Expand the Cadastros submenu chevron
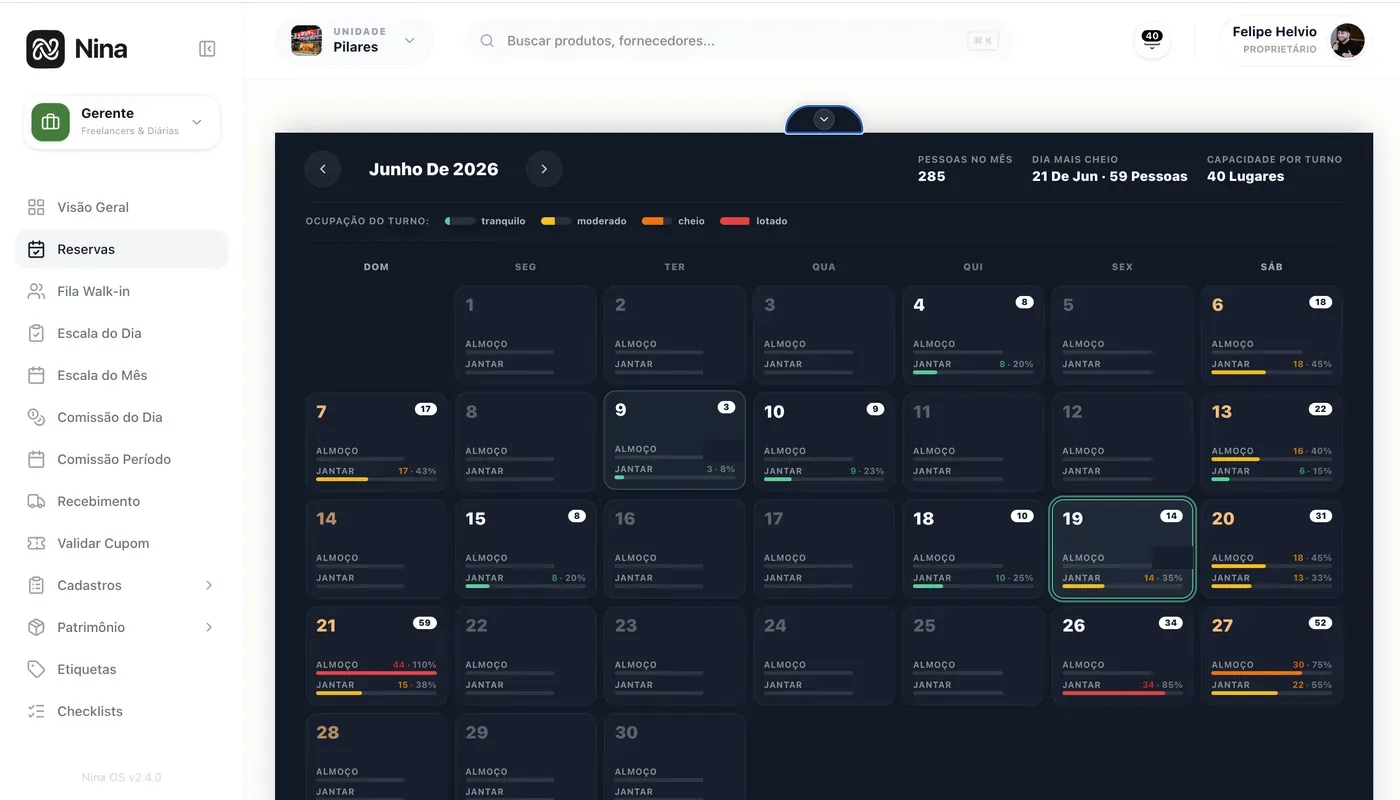Screen dimensions: 1400x800 click(x=209, y=585)
